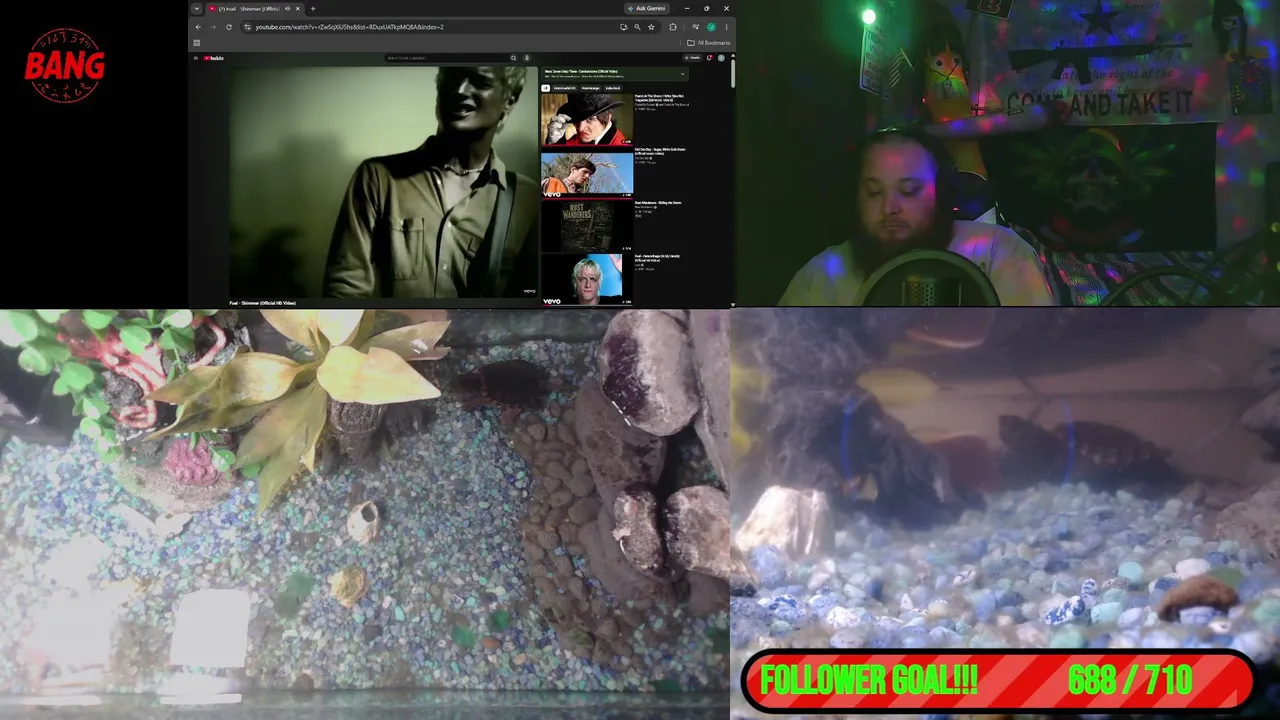
Task: Select the Fuel Shimmer browser tab
Action: (254, 9)
